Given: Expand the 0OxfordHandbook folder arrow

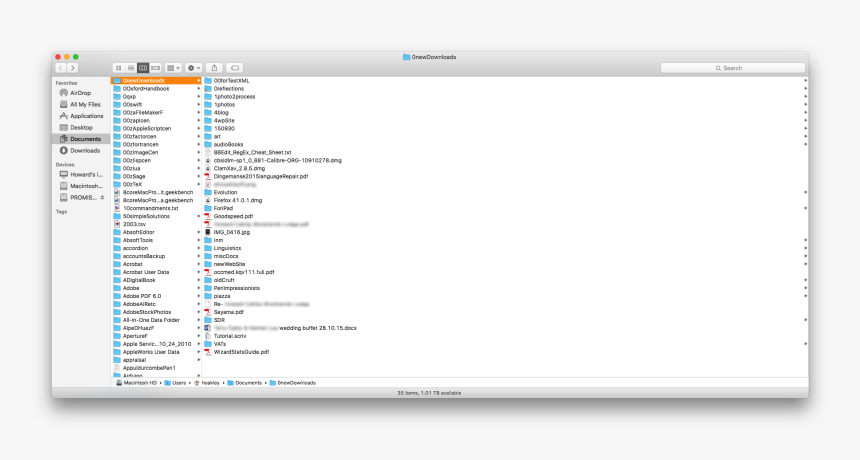Looking at the screenshot, I should click(199, 89).
